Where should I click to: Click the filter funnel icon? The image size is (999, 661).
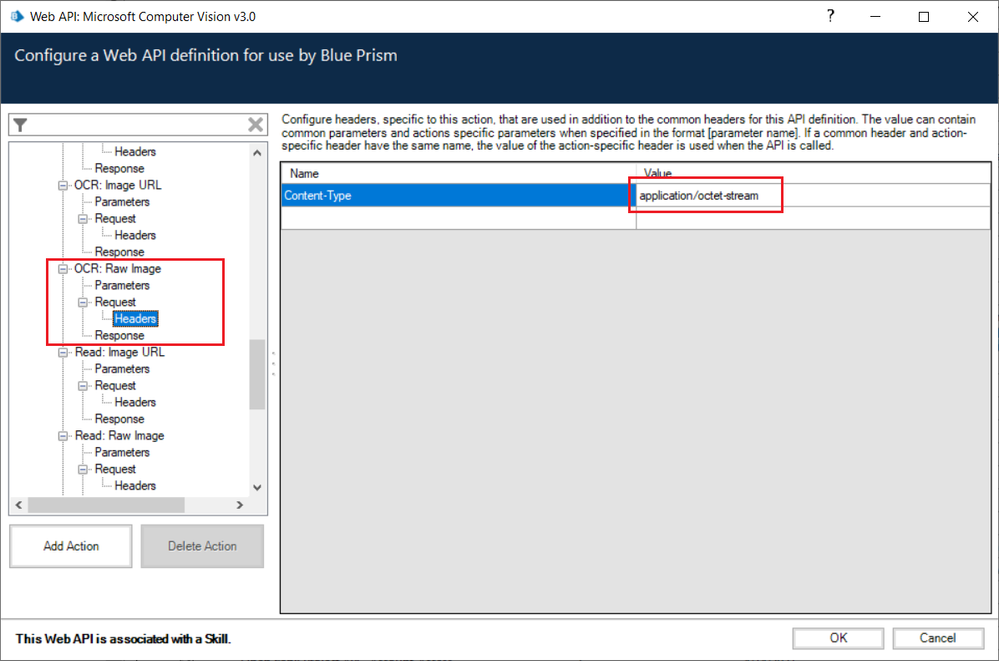click(20, 125)
